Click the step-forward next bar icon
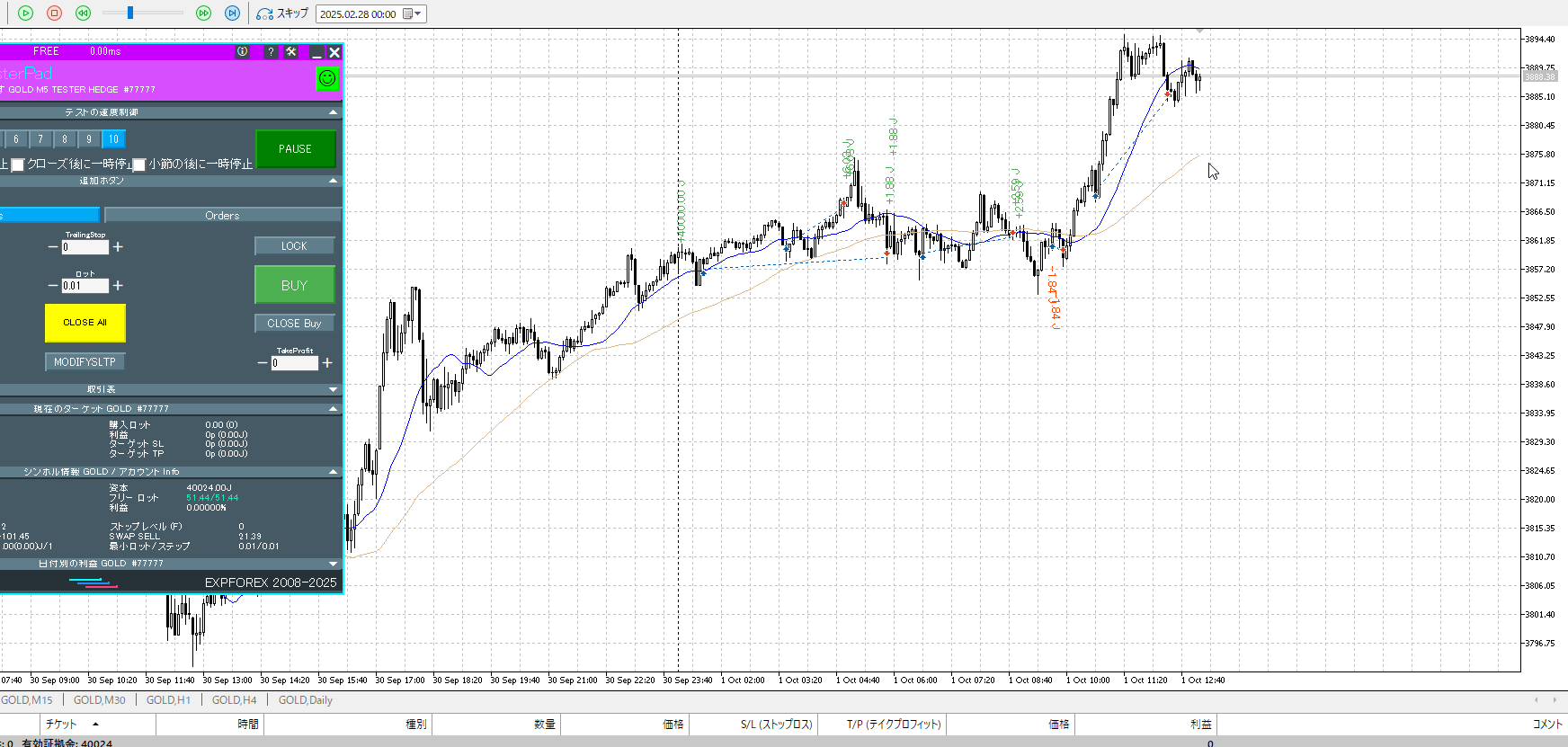 click(x=232, y=13)
